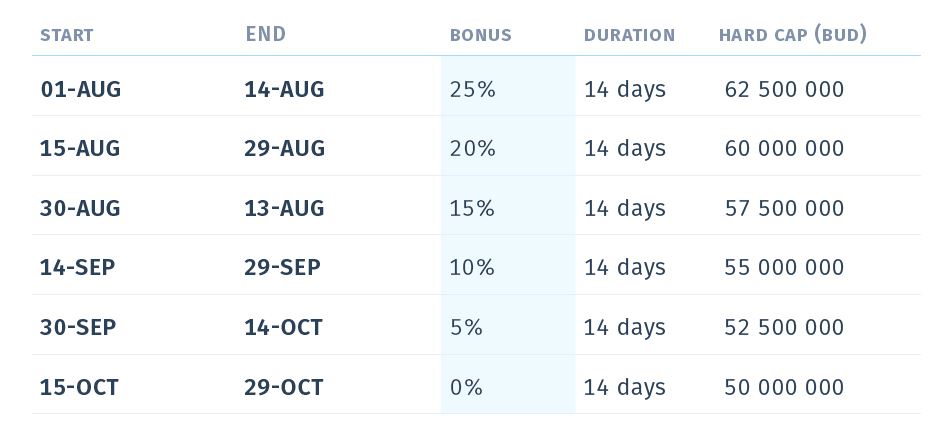942x447 pixels.
Task: Select the 15-OCT start date cell
Action: 79,387
